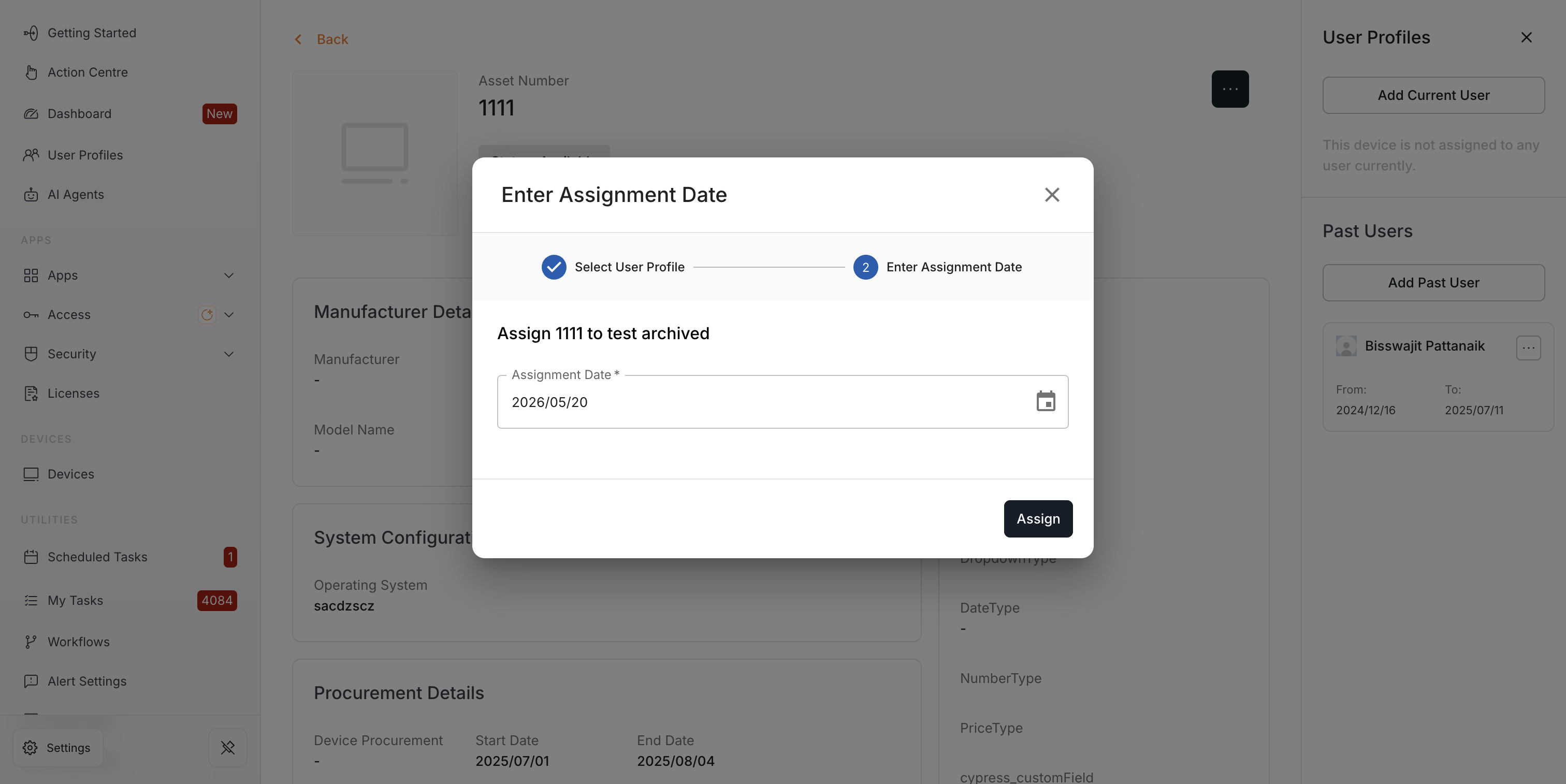Click the Dashboard gauge icon
The width and height of the screenshot is (1566, 784).
tap(31, 113)
